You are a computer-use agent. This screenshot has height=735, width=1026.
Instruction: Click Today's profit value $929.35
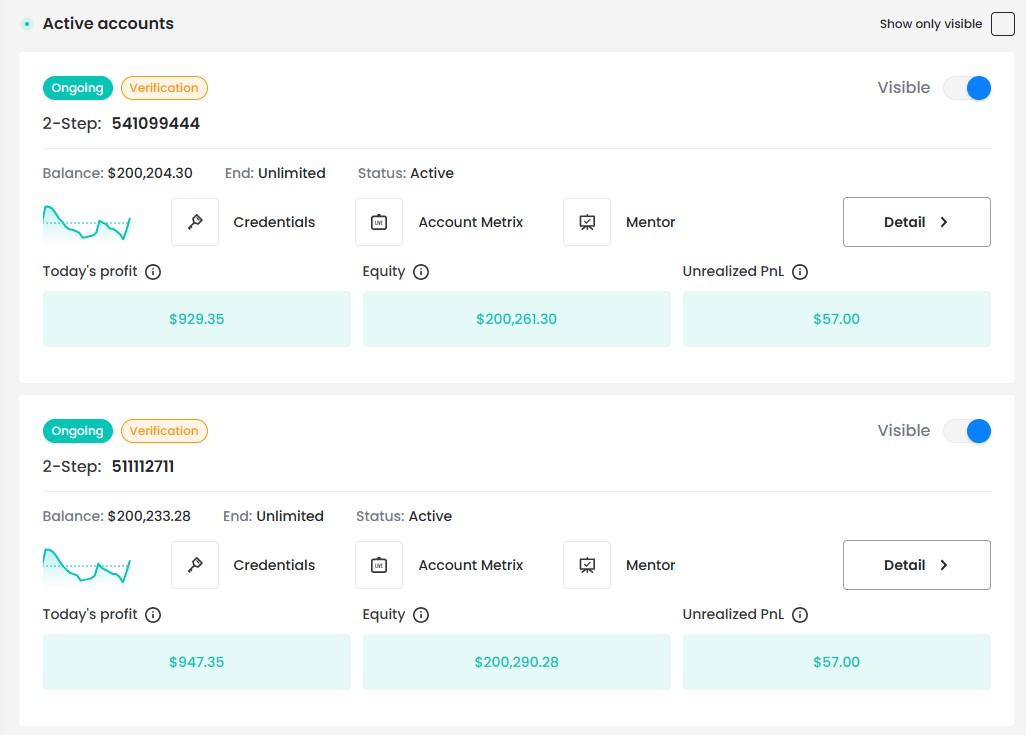(196, 319)
